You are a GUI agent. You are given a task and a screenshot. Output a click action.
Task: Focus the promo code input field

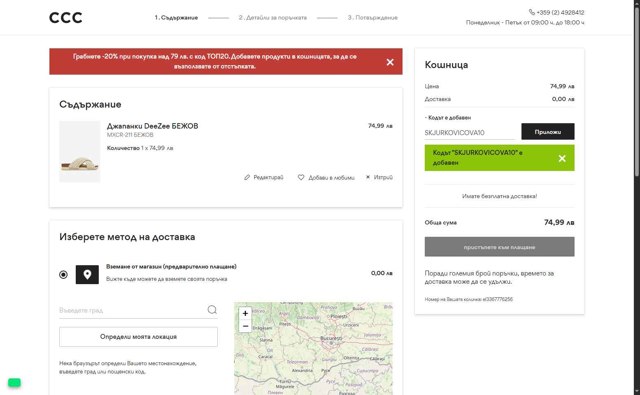469,133
